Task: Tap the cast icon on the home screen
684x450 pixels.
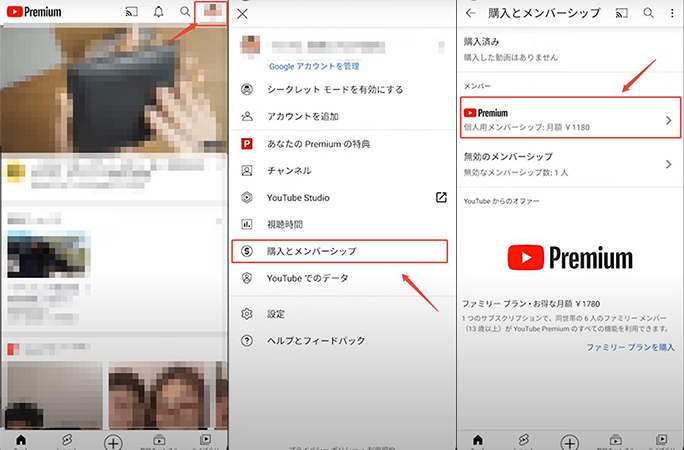Action: coord(131,12)
